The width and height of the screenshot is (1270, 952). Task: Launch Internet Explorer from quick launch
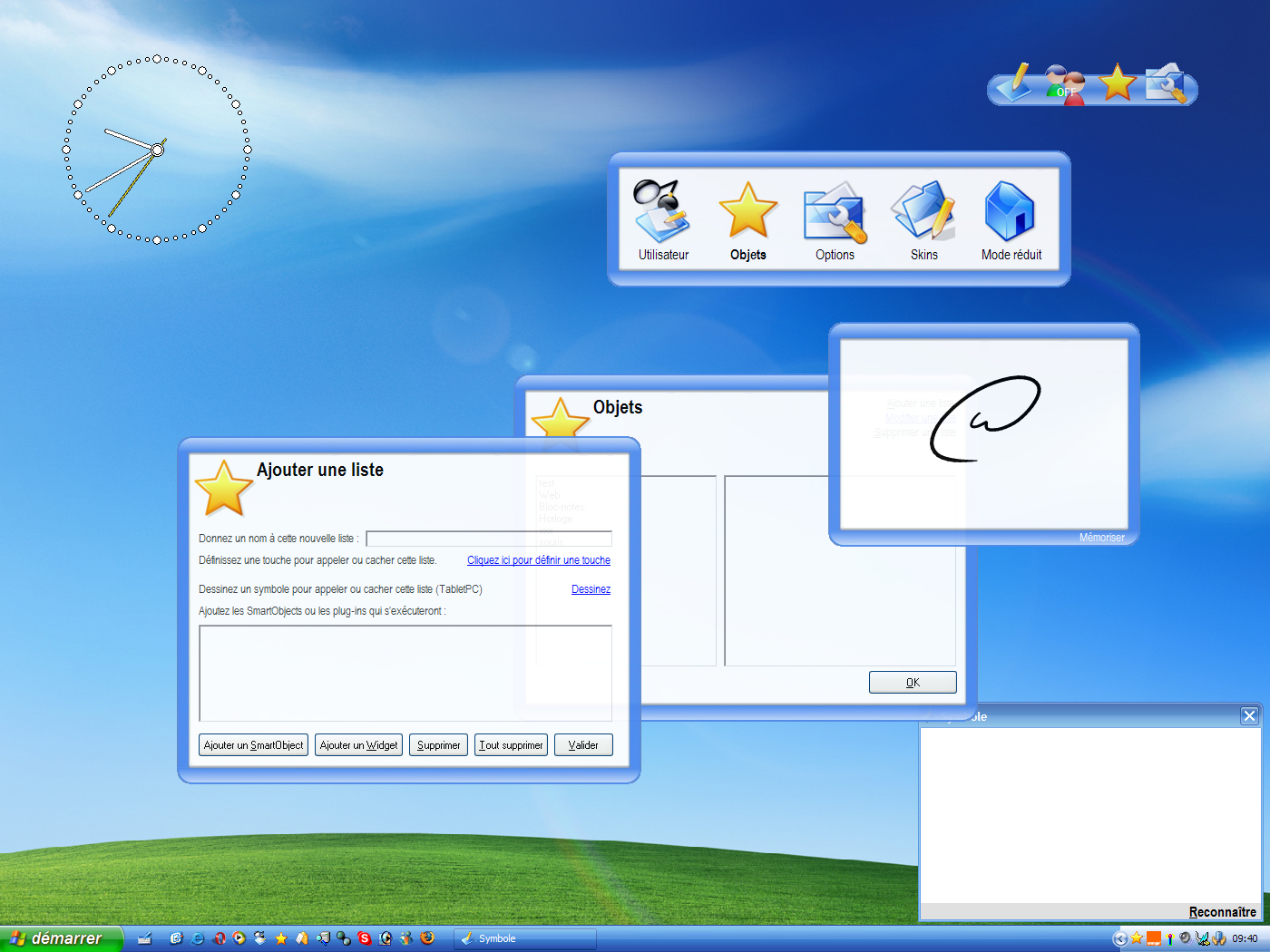coord(197,938)
